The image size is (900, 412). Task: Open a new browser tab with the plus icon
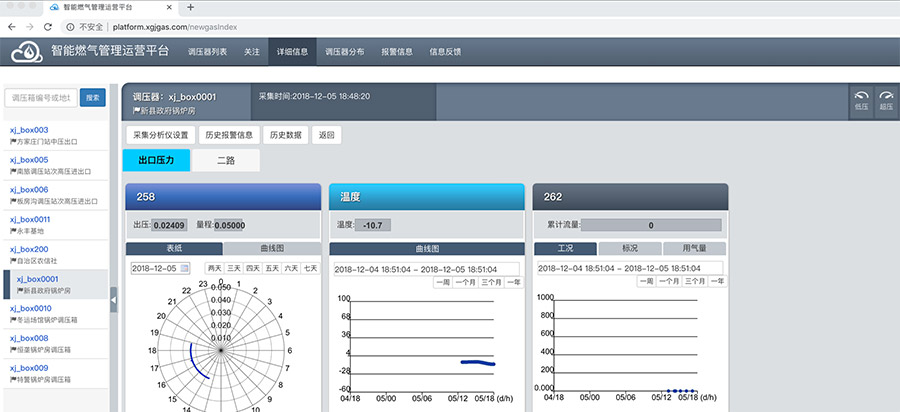(x=191, y=7)
